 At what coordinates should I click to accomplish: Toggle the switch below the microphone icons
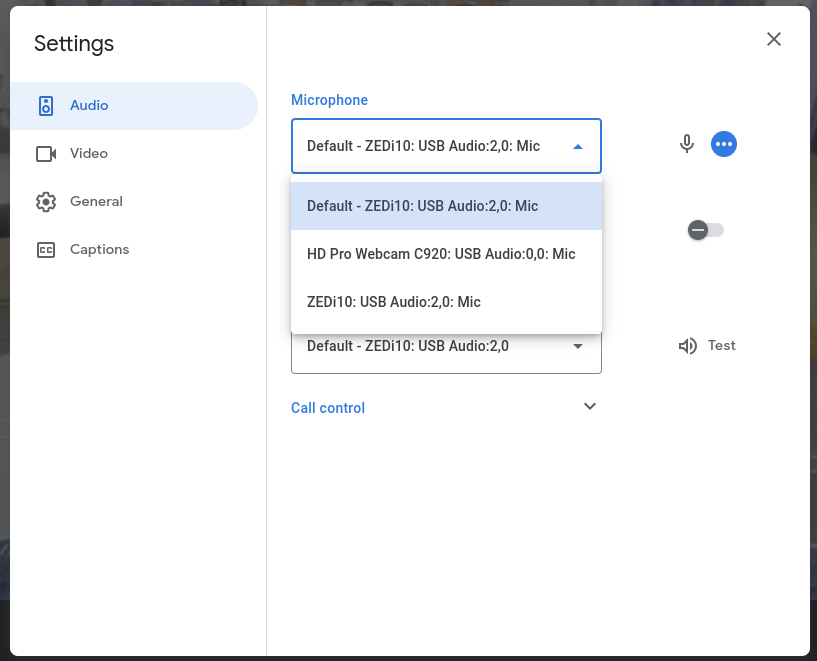(x=706, y=230)
